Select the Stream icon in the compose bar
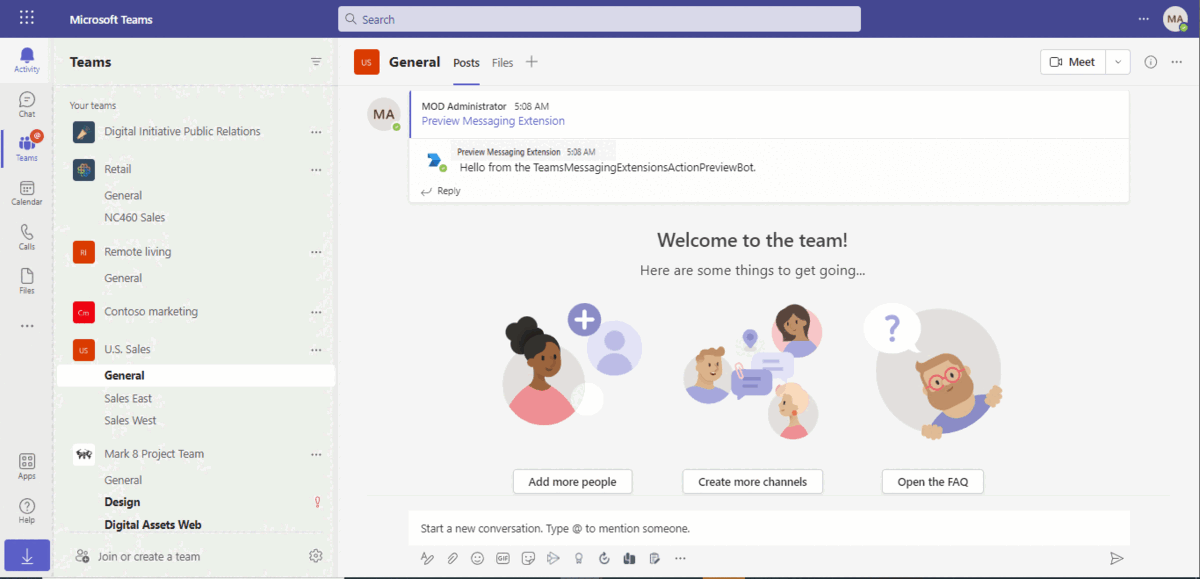1200x582 pixels. click(553, 558)
